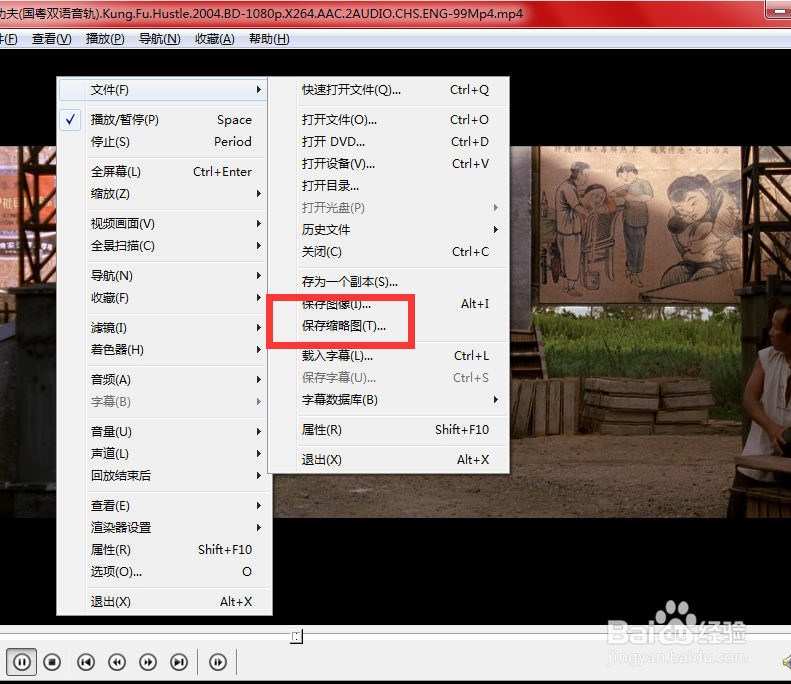Image resolution: width=791 pixels, height=684 pixels.
Task: Choose 打开目录...
Action: coord(388,186)
